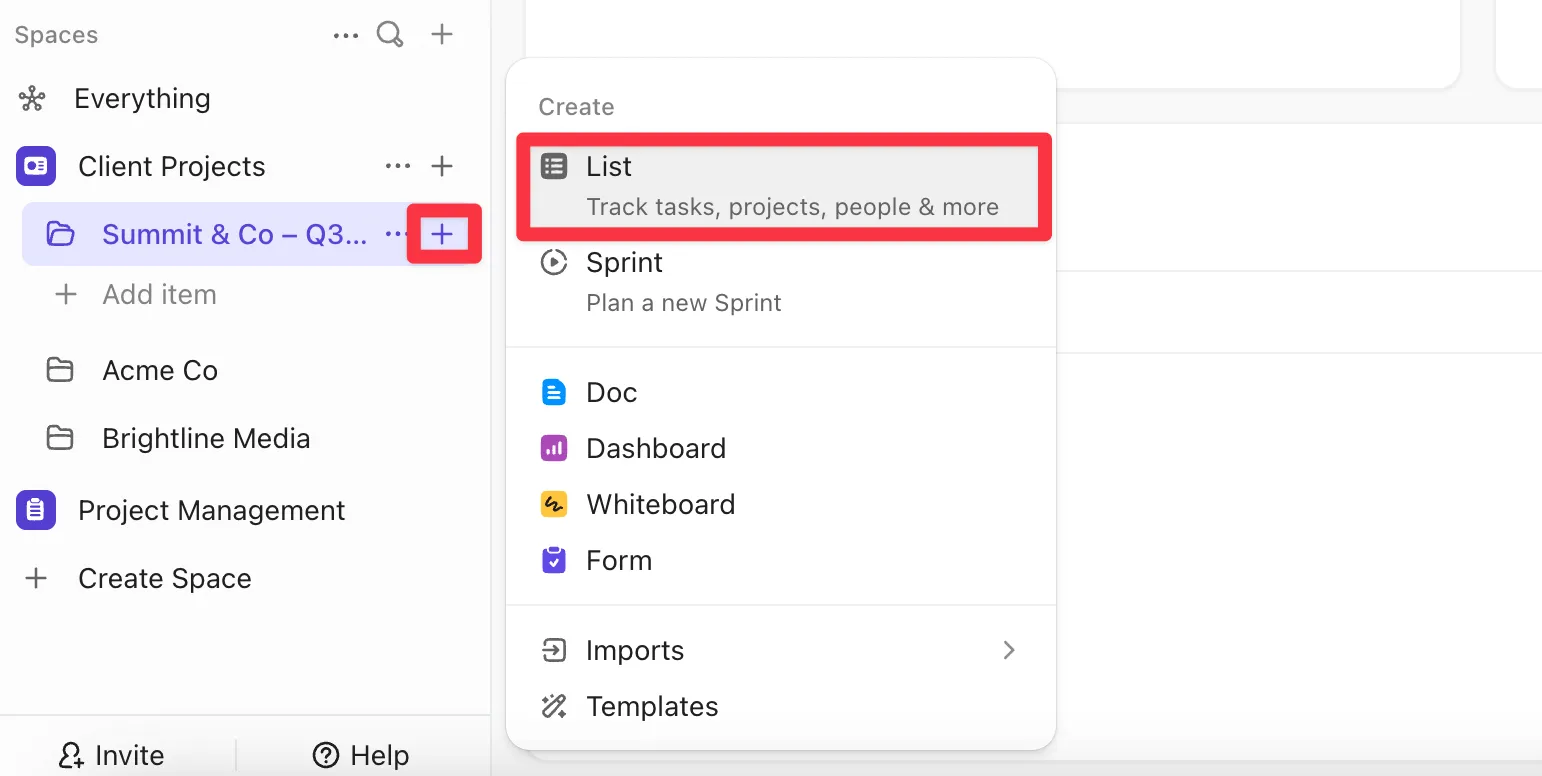
Task: Open the Spaces ellipsis options menu
Action: [346, 35]
